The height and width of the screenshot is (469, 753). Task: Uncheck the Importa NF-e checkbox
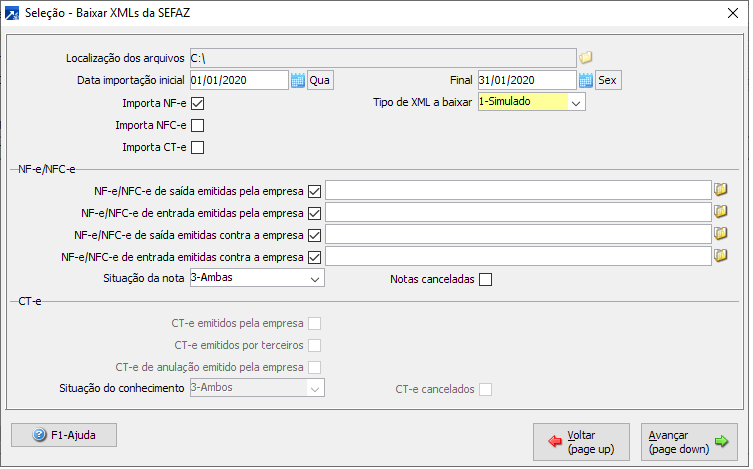(x=197, y=103)
